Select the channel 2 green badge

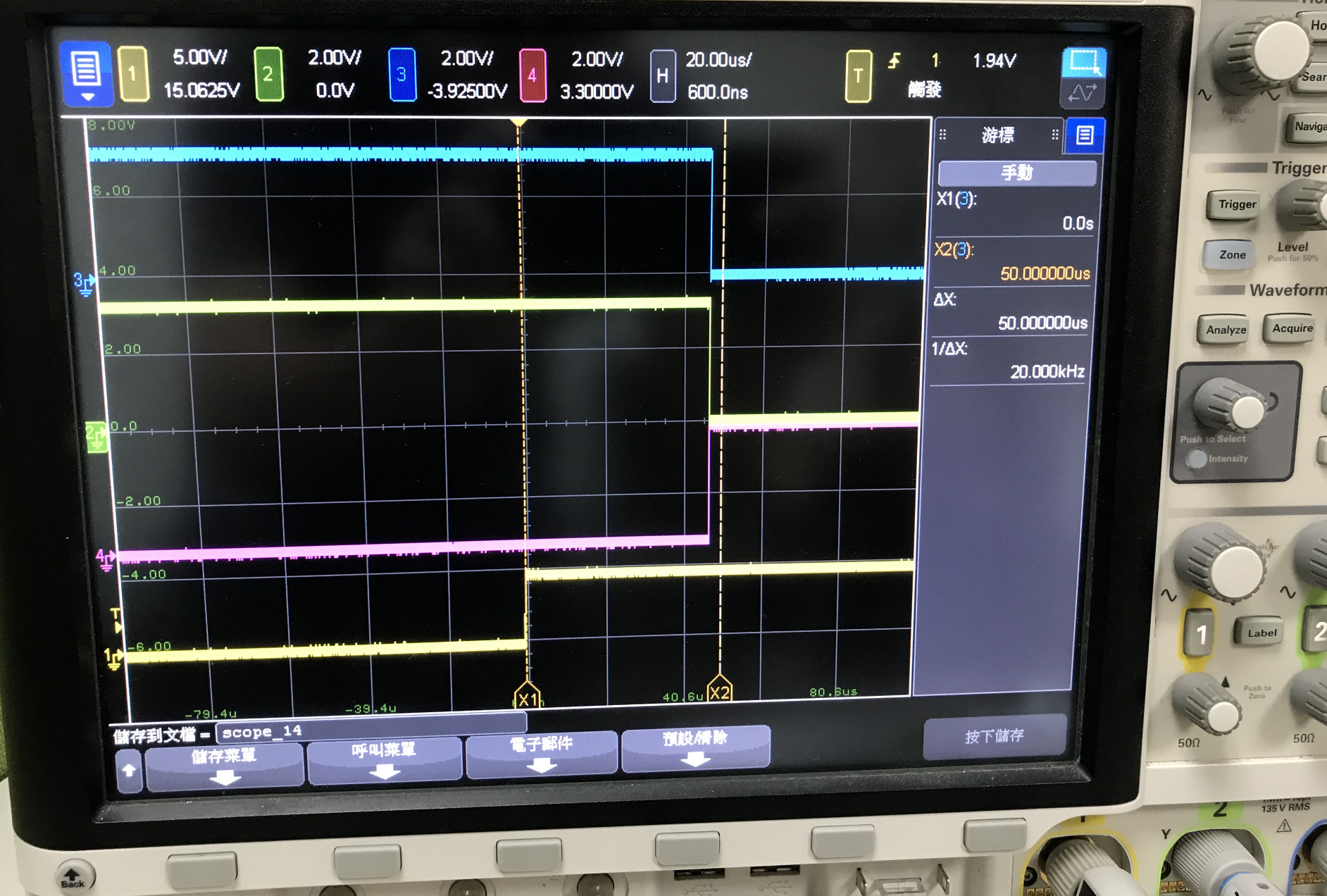click(x=268, y=74)
